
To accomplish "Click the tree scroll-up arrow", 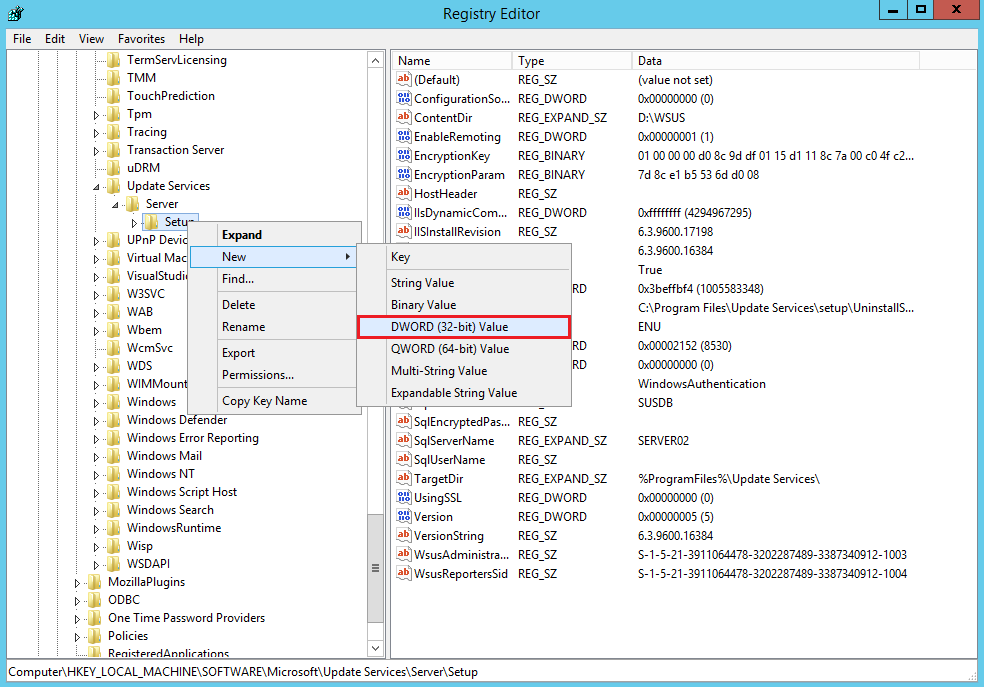I will click(375, 60).
